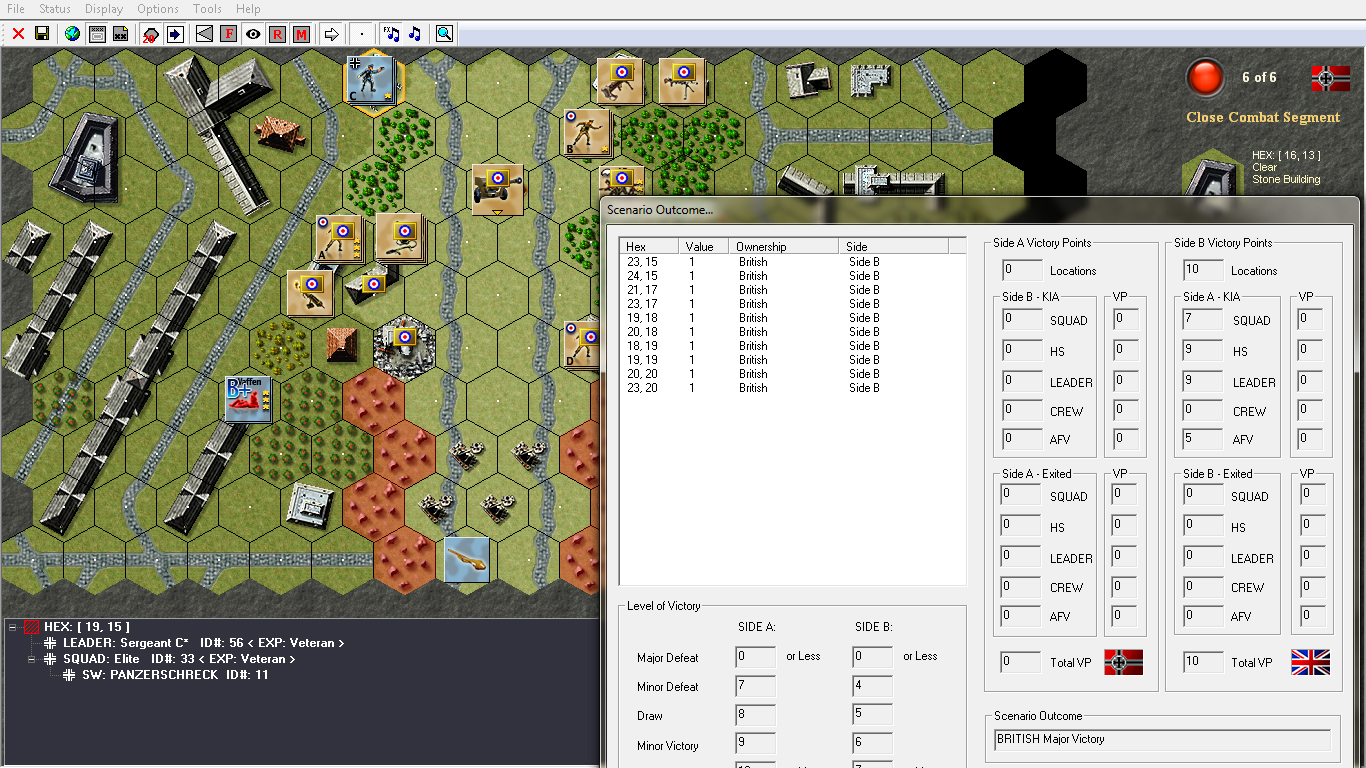Select British infantry counter labeled B

tap(587, 133)
